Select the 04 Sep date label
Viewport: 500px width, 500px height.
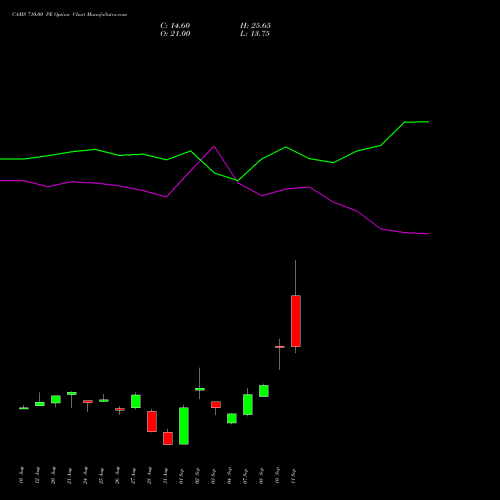229,475
